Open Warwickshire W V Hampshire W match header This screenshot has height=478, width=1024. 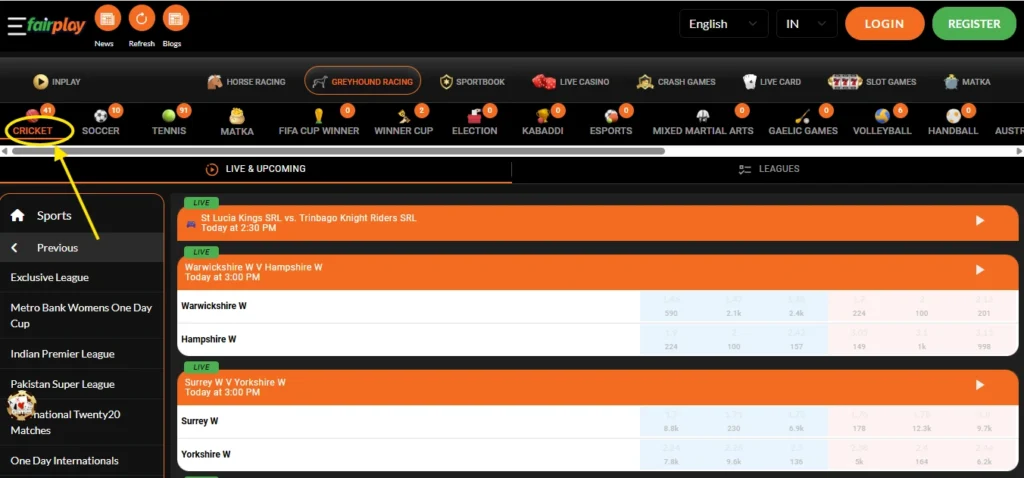598,272
